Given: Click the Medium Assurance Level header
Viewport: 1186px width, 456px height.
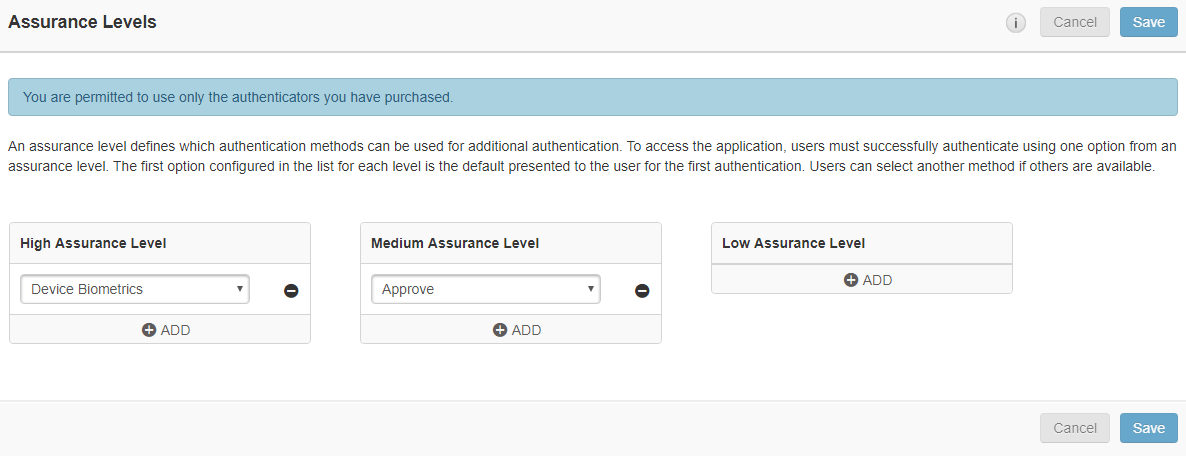Looking at the screenshot, I should coord(454,243).
